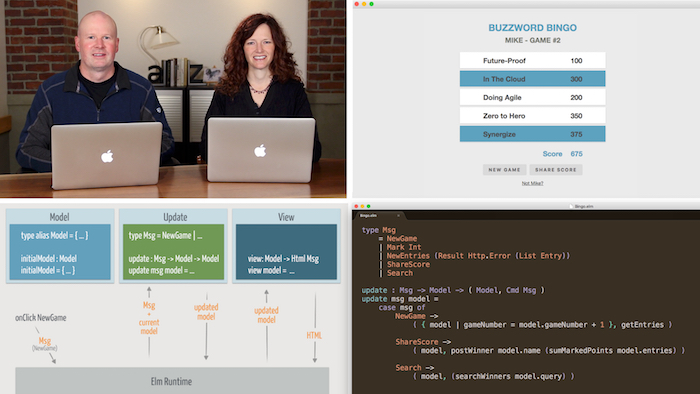Click the Elm Runtime bar in diagram
Screen dimensions: 700x394
click(x=172, y=381)
